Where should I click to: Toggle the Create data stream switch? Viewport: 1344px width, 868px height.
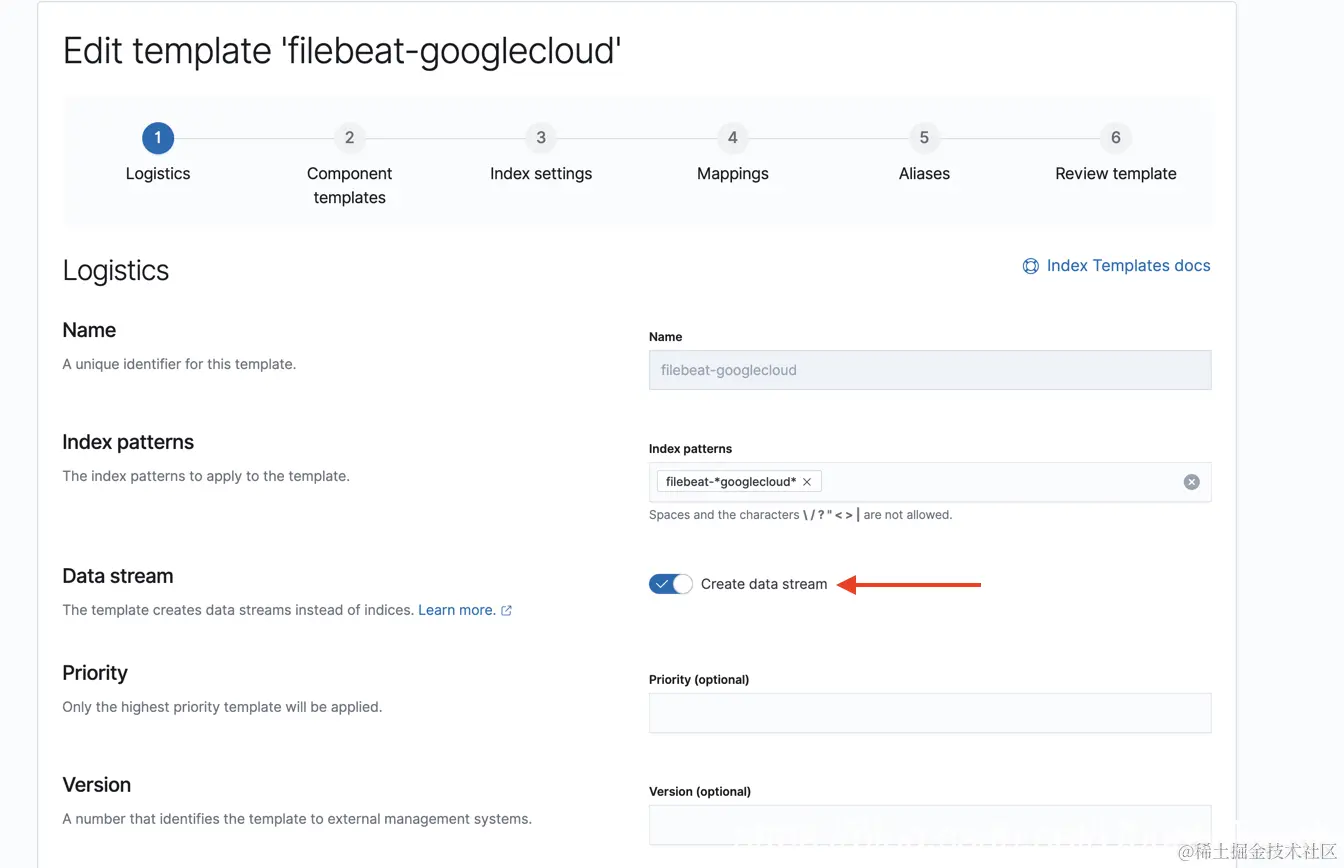(x=670, y=584)
